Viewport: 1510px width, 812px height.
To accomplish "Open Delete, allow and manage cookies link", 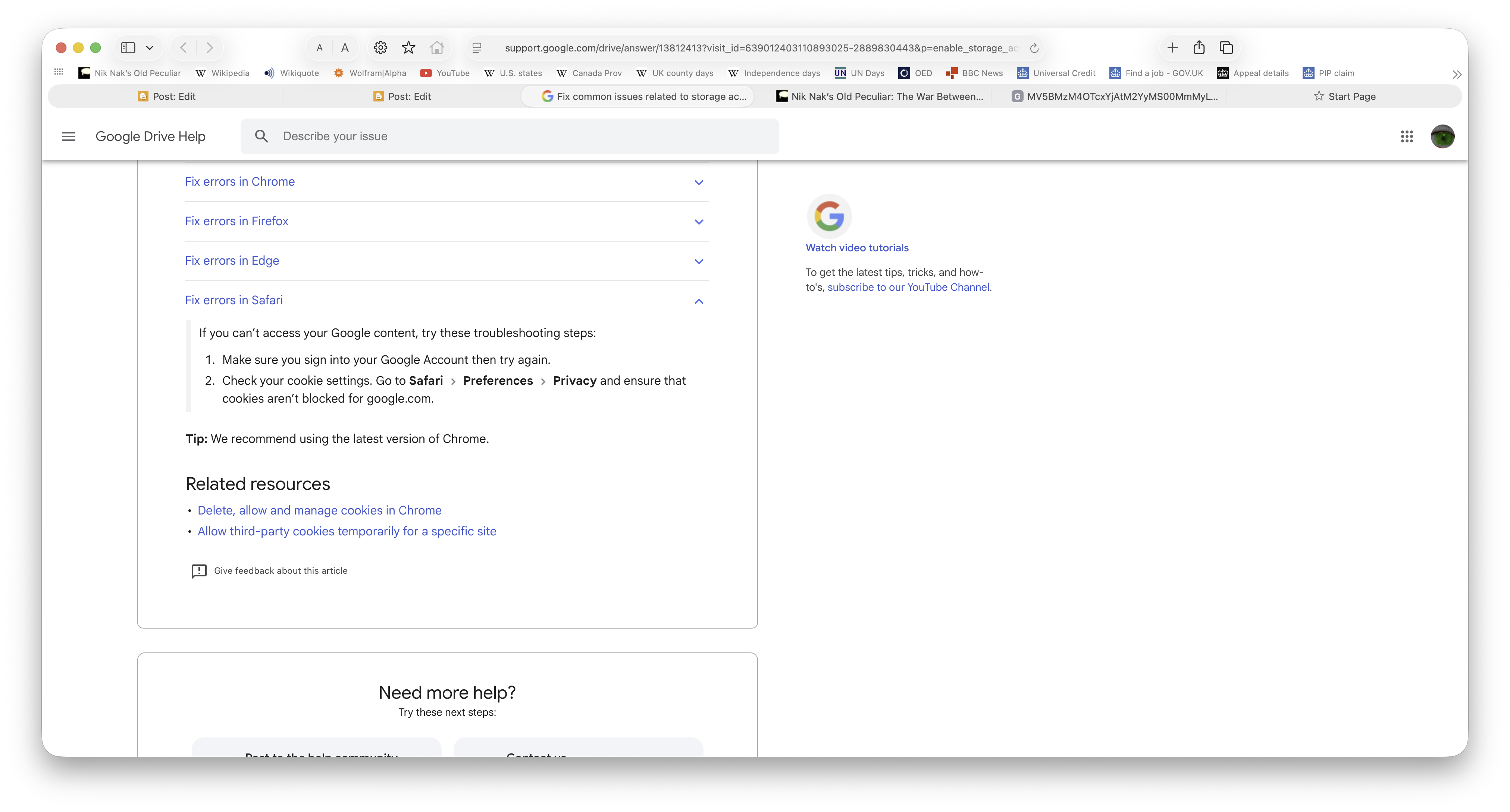I will [x=319, y=510].
